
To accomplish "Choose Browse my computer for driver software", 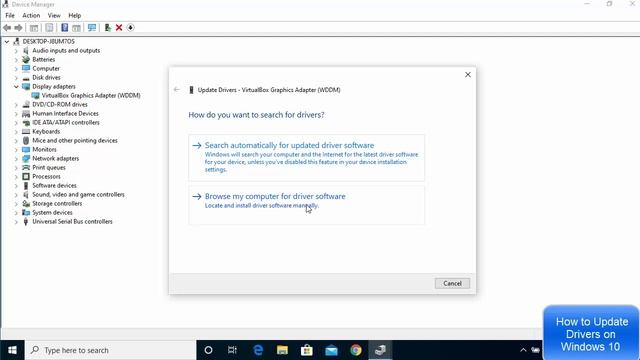I will click(x=306, y=205).
